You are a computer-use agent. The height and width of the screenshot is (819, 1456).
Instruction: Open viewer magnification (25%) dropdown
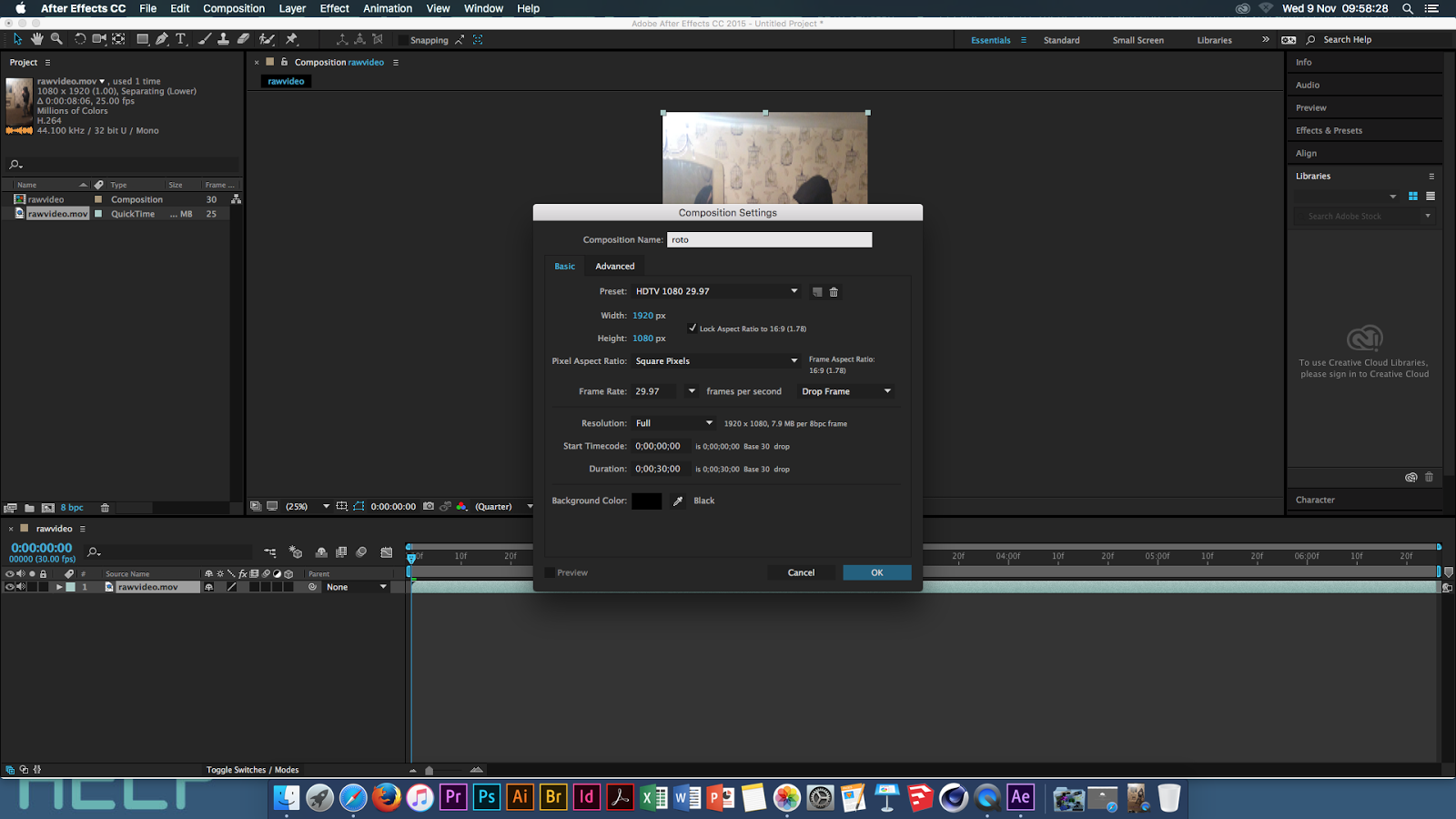coord(308,506)
